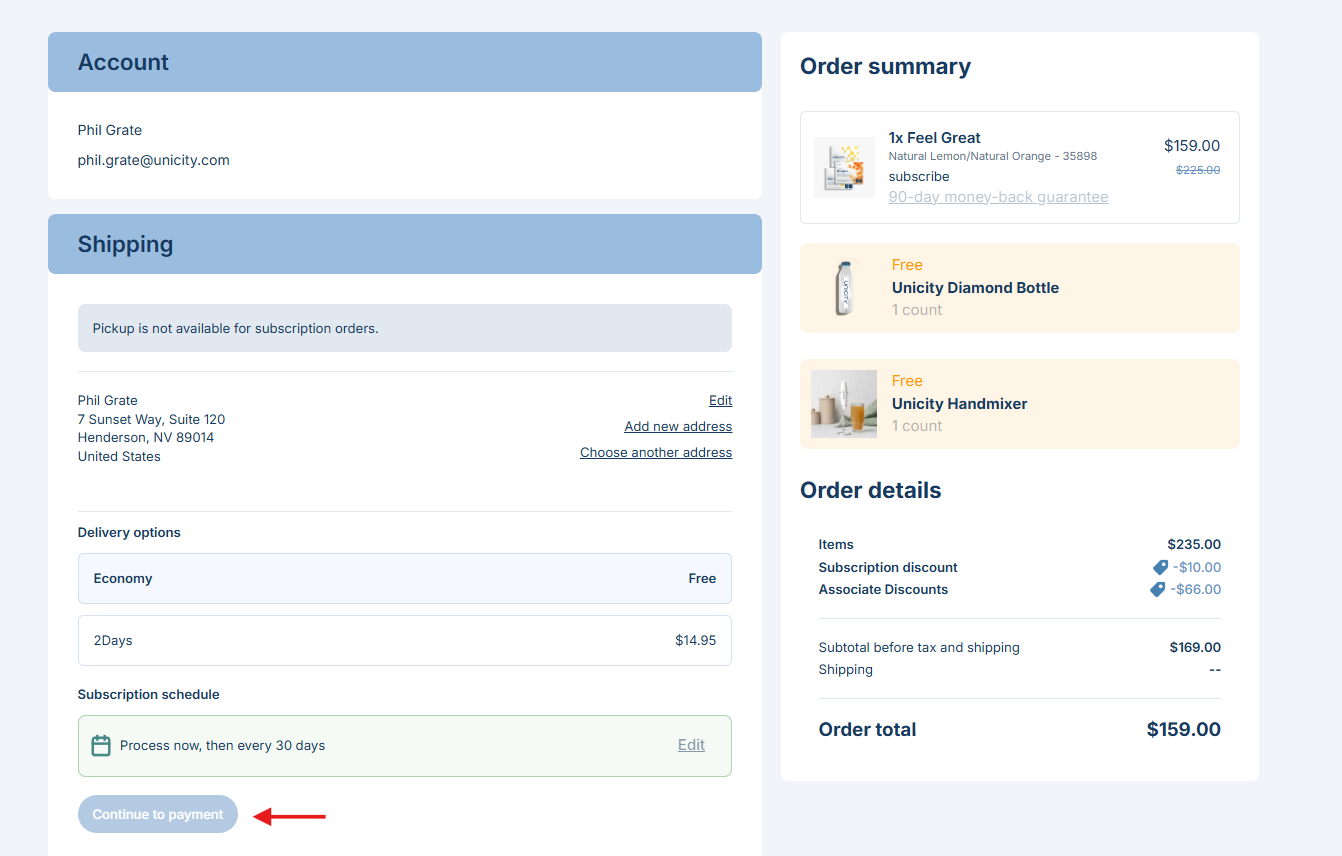The image size is (1342, 856).
Task: Click the Feel Great product image
Action: 844,167
